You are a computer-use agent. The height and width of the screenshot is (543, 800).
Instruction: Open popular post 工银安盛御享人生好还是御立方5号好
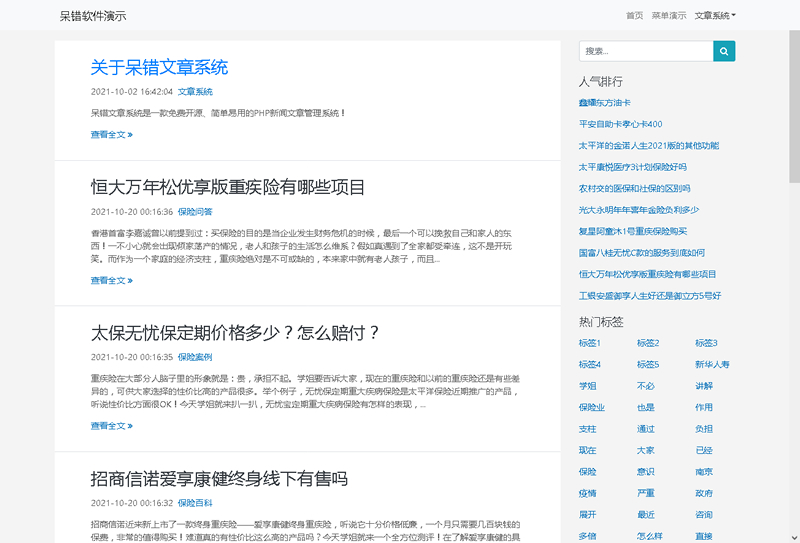tap(650, 295)
